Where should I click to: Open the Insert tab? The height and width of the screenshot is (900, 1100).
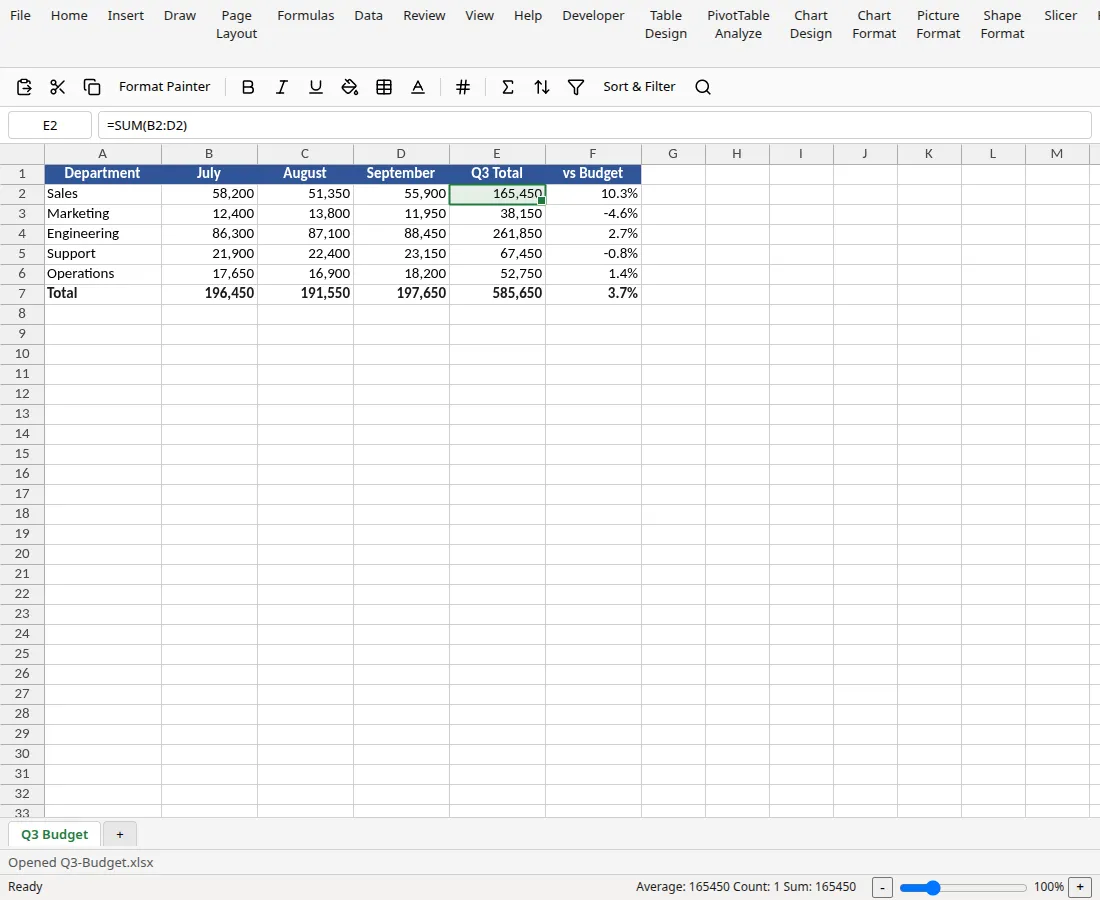coord(126,15)
